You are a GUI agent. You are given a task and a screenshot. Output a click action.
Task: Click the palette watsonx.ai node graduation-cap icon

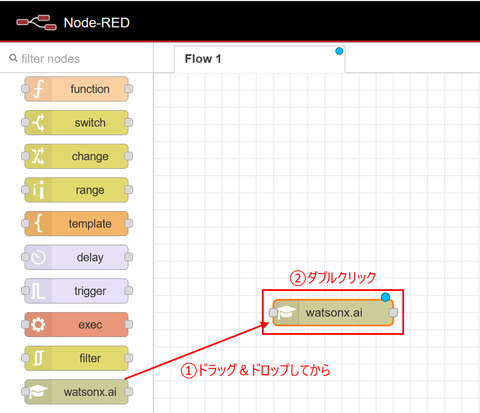coord(38,392)
